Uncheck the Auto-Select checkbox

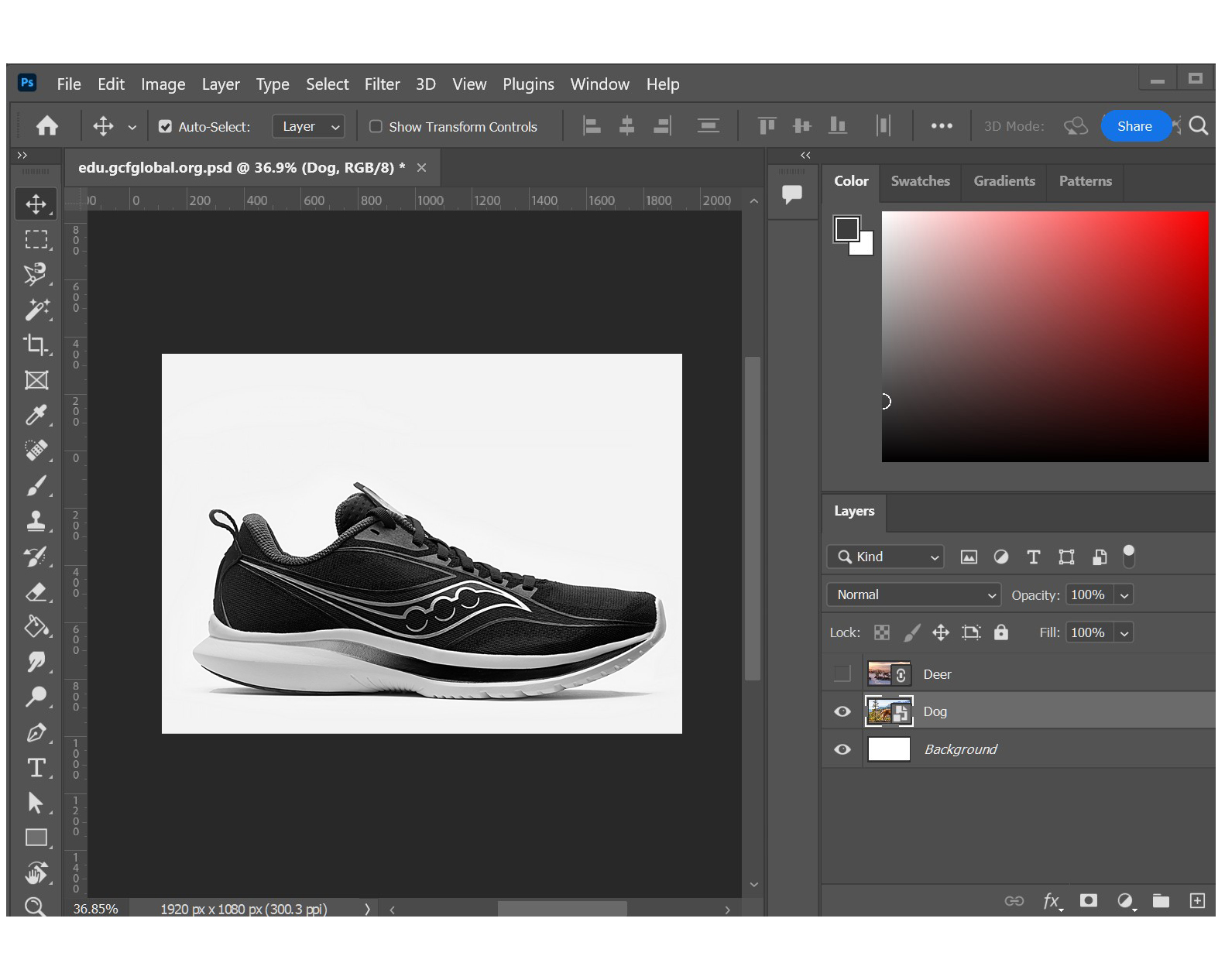[165, 126]
